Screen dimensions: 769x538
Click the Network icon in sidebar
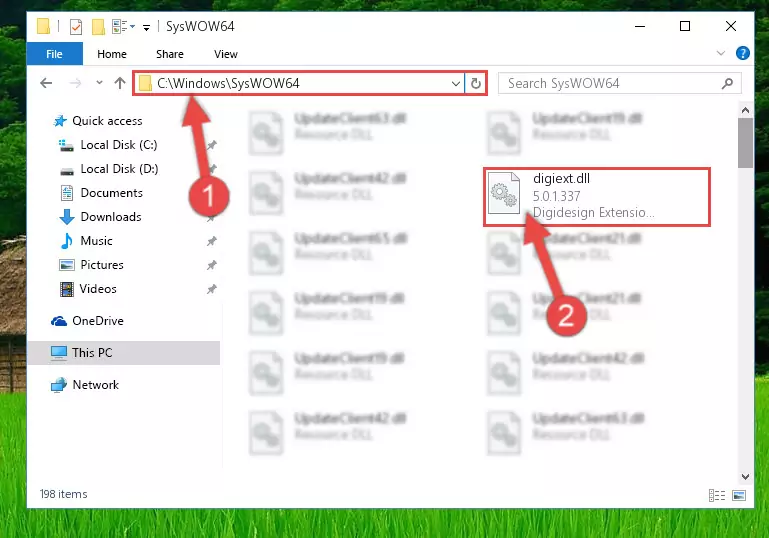[59, 385]
